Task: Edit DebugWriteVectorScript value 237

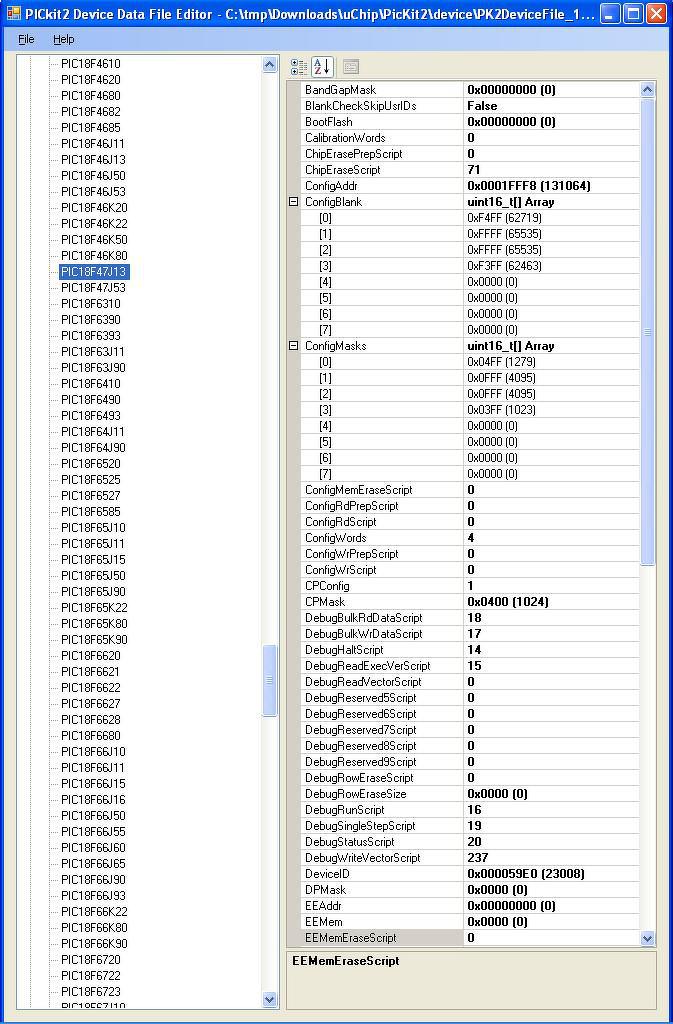Action: pyautogui.click(x=552, y=858)
